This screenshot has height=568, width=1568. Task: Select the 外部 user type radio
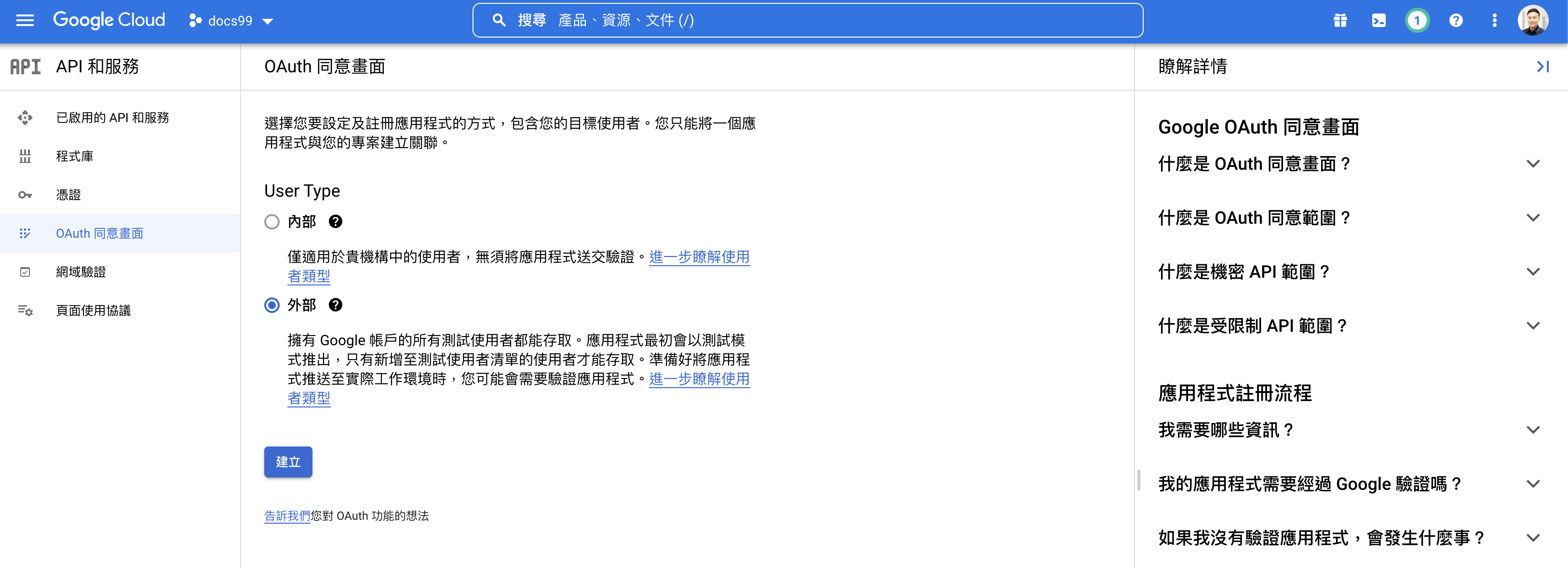272,305
